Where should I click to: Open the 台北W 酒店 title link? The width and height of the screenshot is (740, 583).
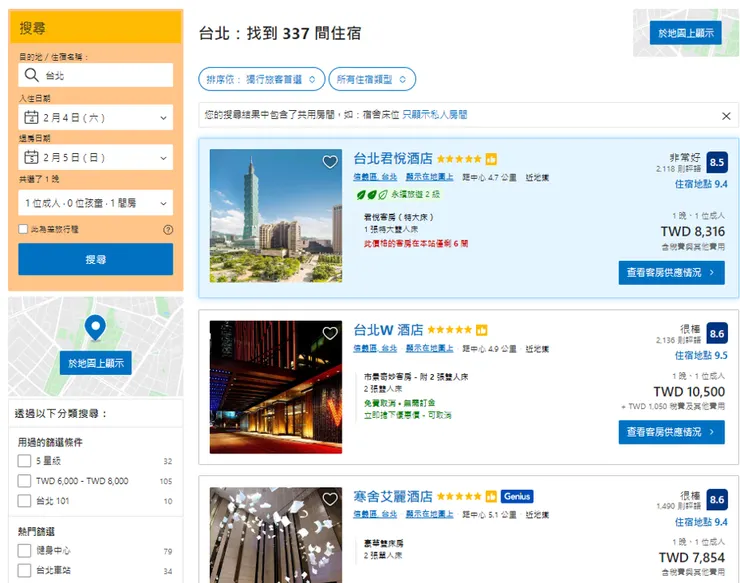click(388, 330)
